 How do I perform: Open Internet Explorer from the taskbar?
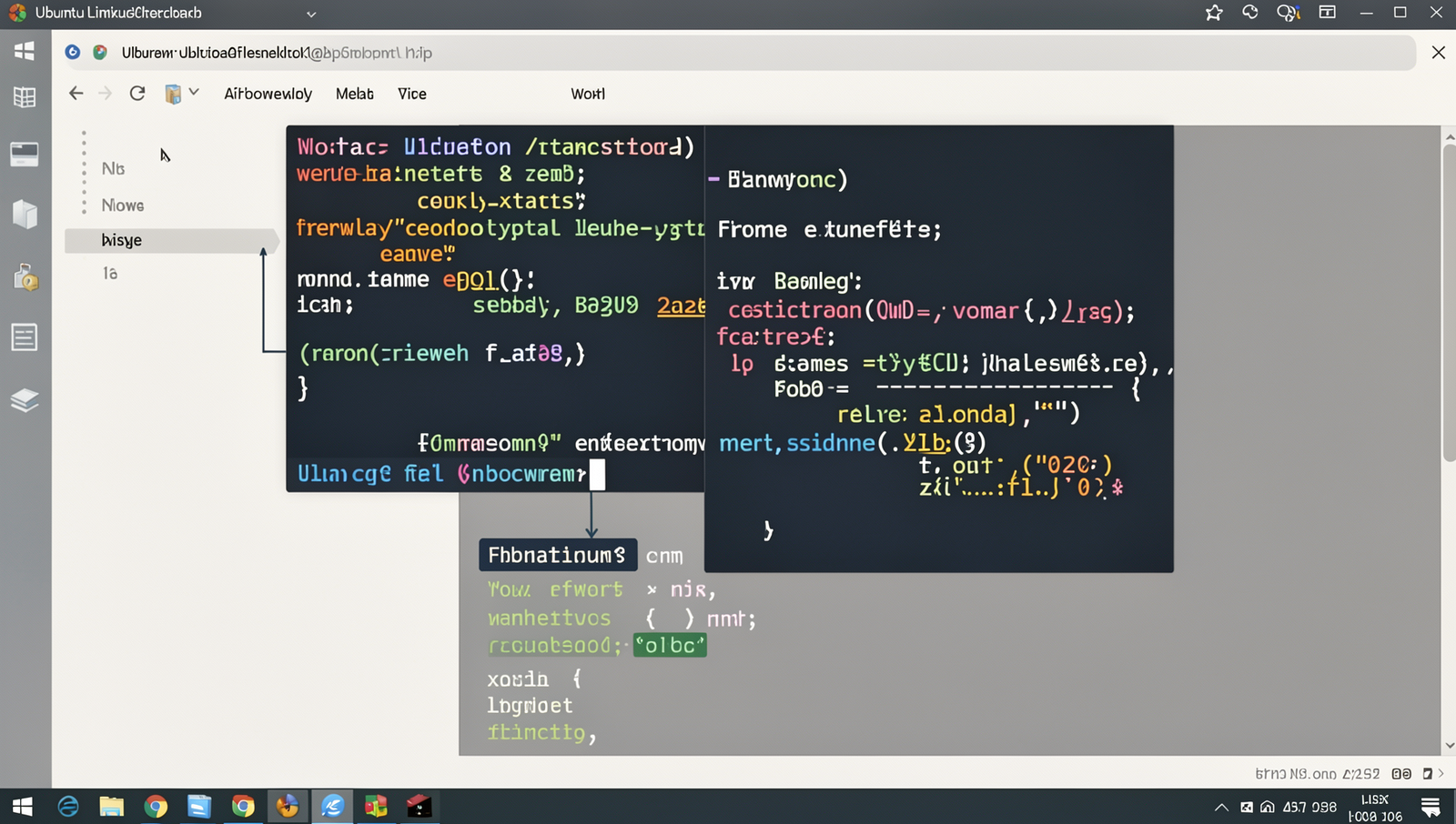click(x=67, y=806)
